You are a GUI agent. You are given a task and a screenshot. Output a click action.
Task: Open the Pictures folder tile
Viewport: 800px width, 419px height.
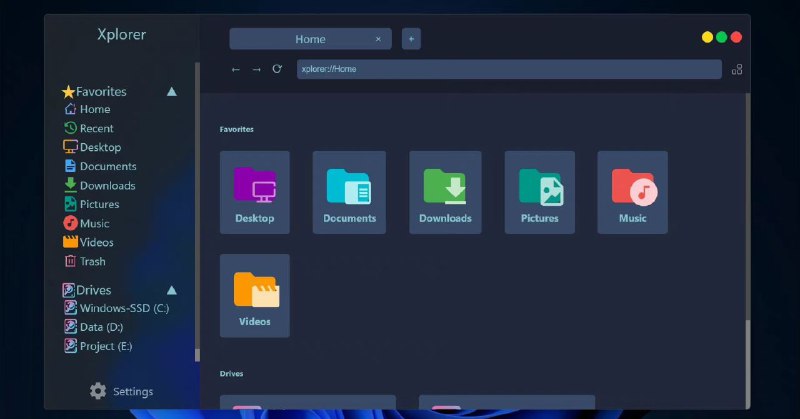[540, 192]
